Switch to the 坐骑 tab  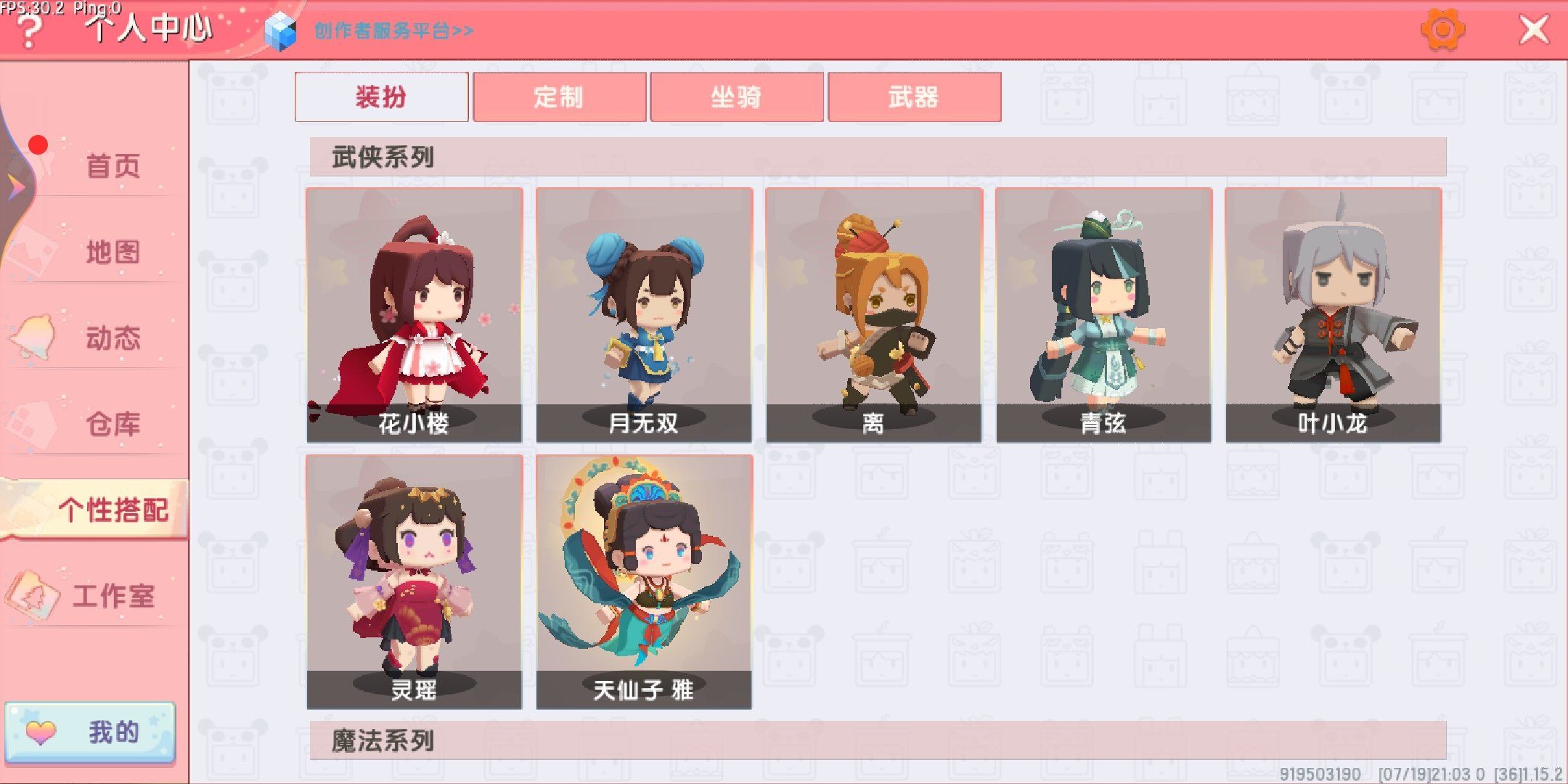pos(736,97)
